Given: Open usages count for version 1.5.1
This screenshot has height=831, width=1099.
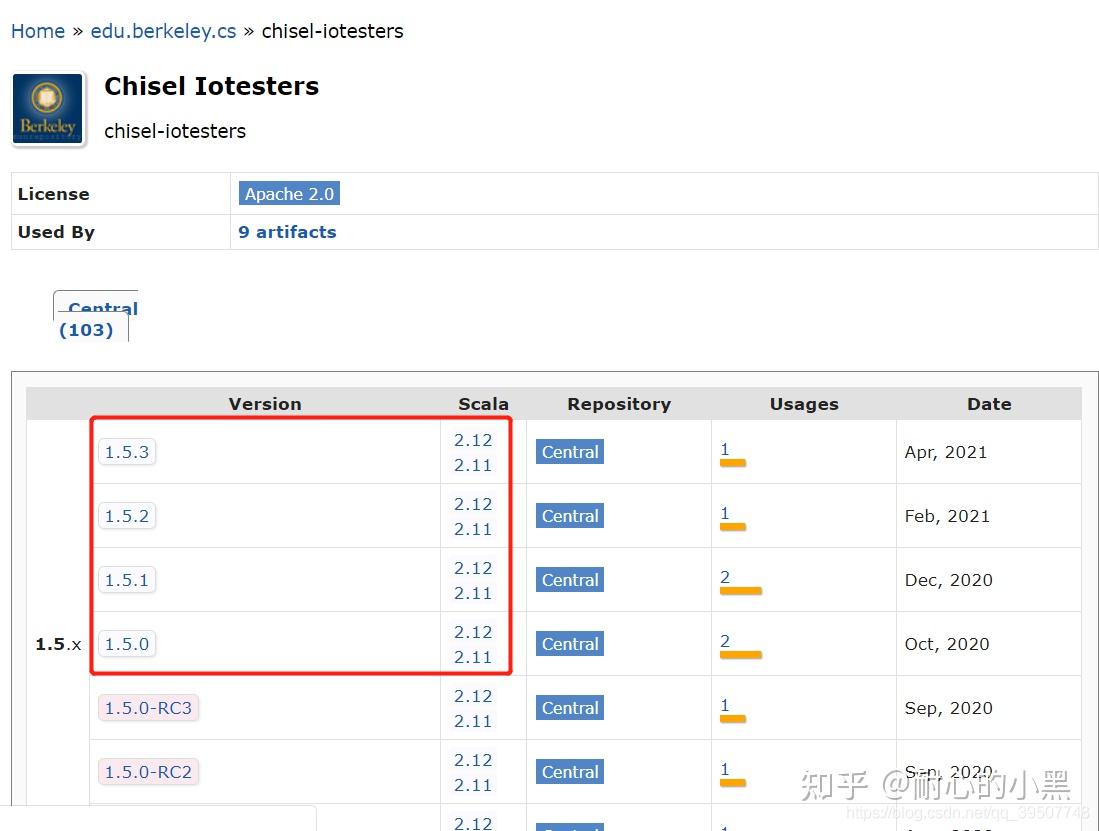Looking at the screenshot, I should pos(725,577).
